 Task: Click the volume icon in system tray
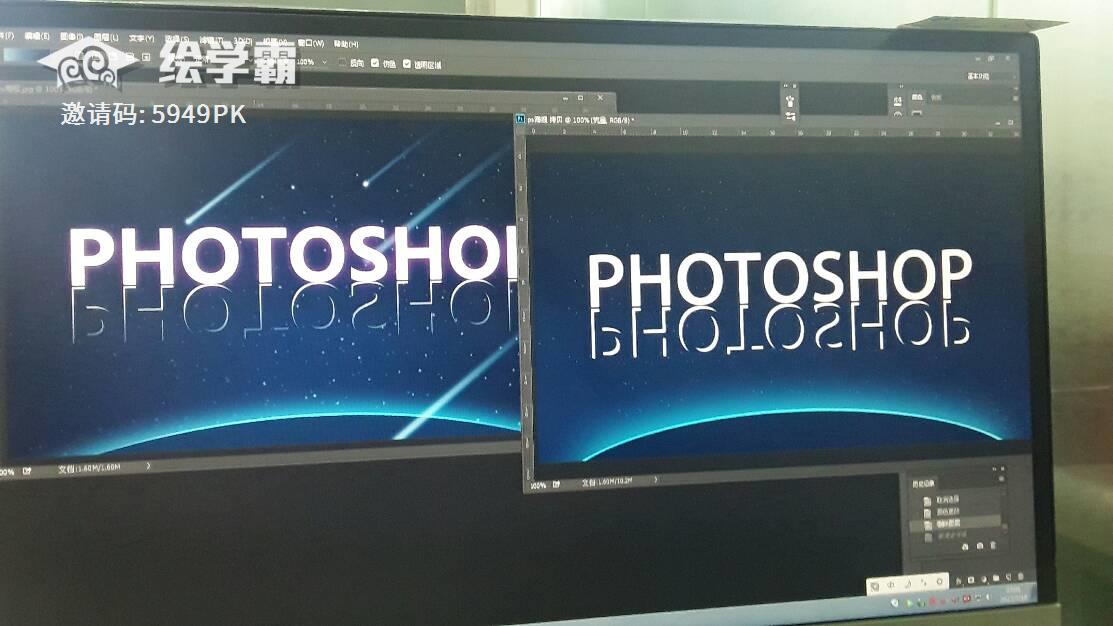click(988, 597)
